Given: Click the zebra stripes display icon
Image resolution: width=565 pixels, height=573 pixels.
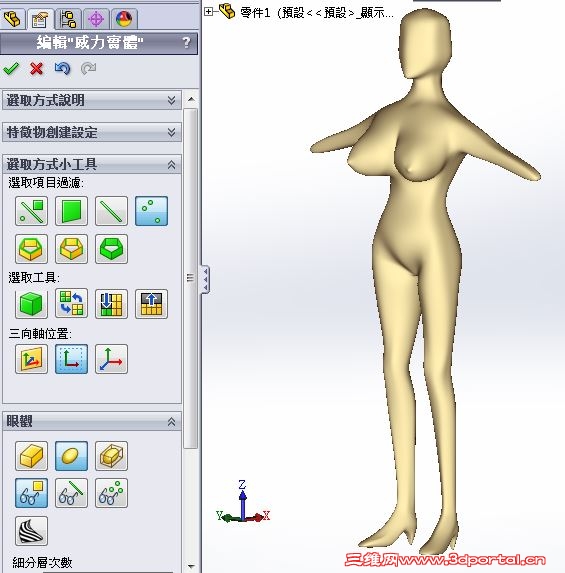Looking at the screenshot, I should coord(31,531).
